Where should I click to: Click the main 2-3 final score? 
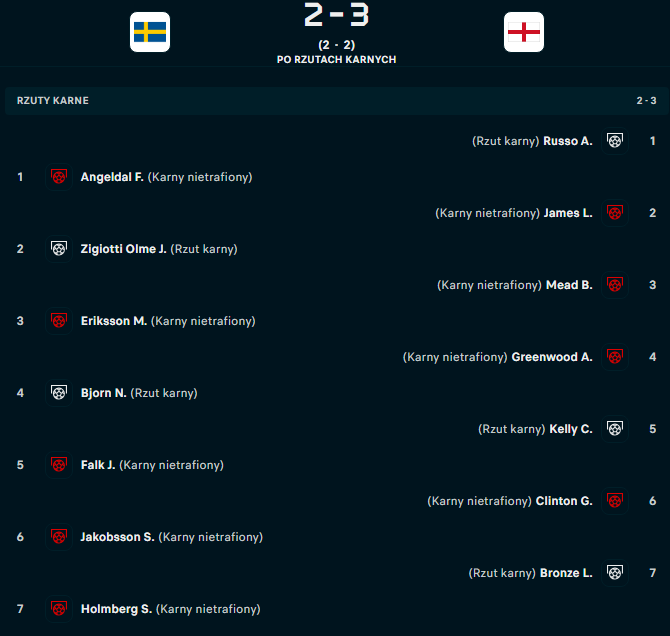click(x=336, y=15)
